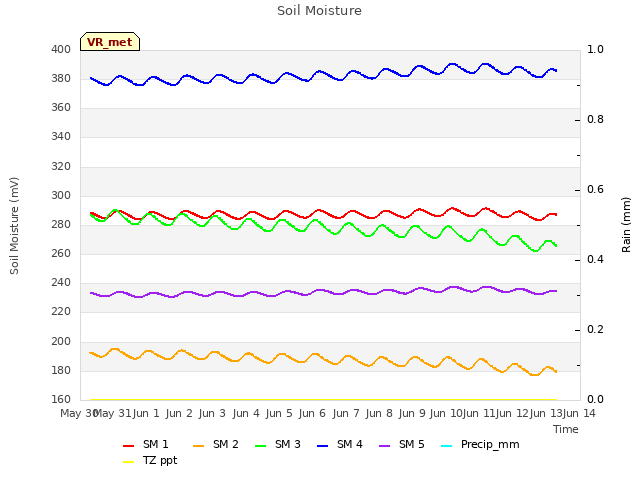Select the SM 3 legend entry
The height and width of the screenshot is (480, 640).
point(278,444)
